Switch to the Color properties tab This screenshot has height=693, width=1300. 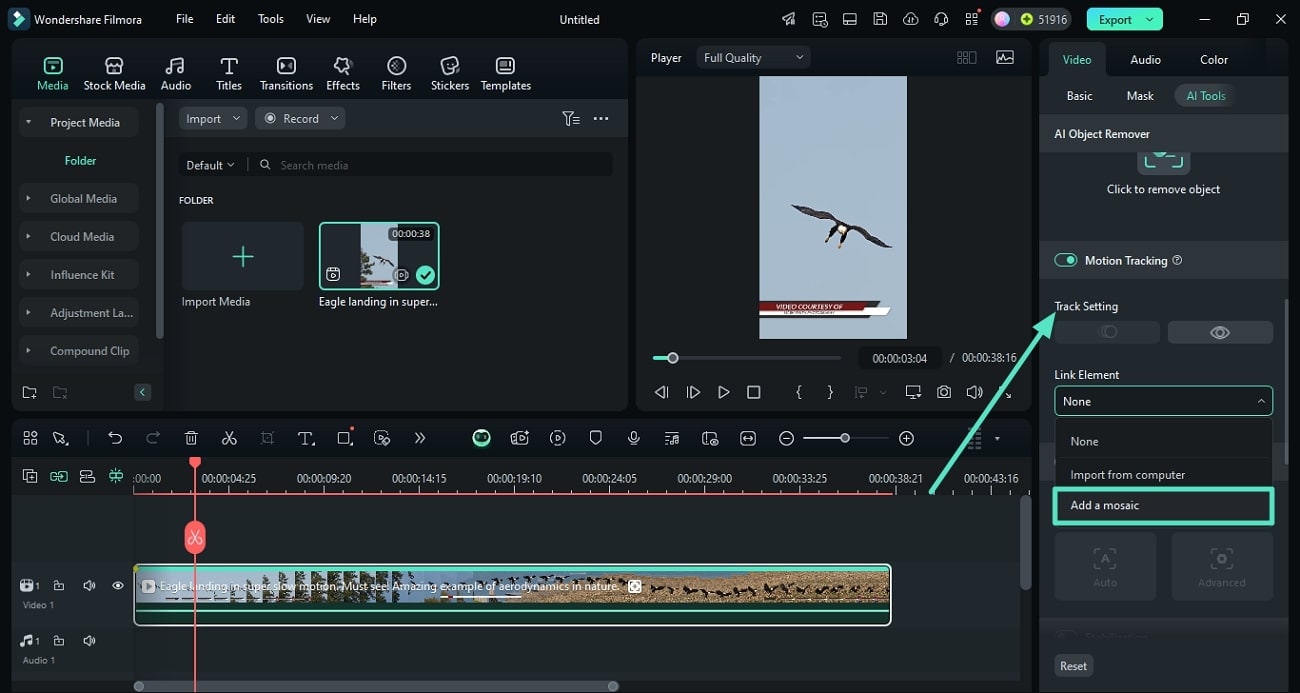(x=1214, y=59)
